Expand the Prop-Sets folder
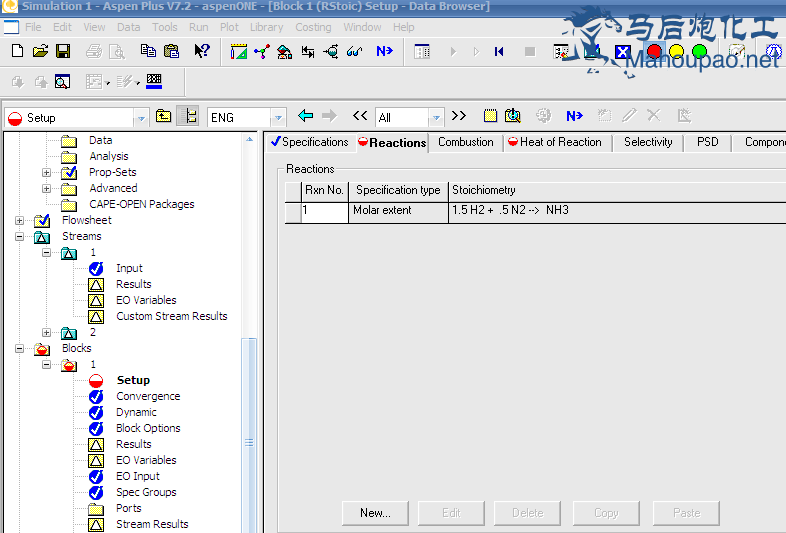Viewport: 786px width, 533px height. point(46,173)
